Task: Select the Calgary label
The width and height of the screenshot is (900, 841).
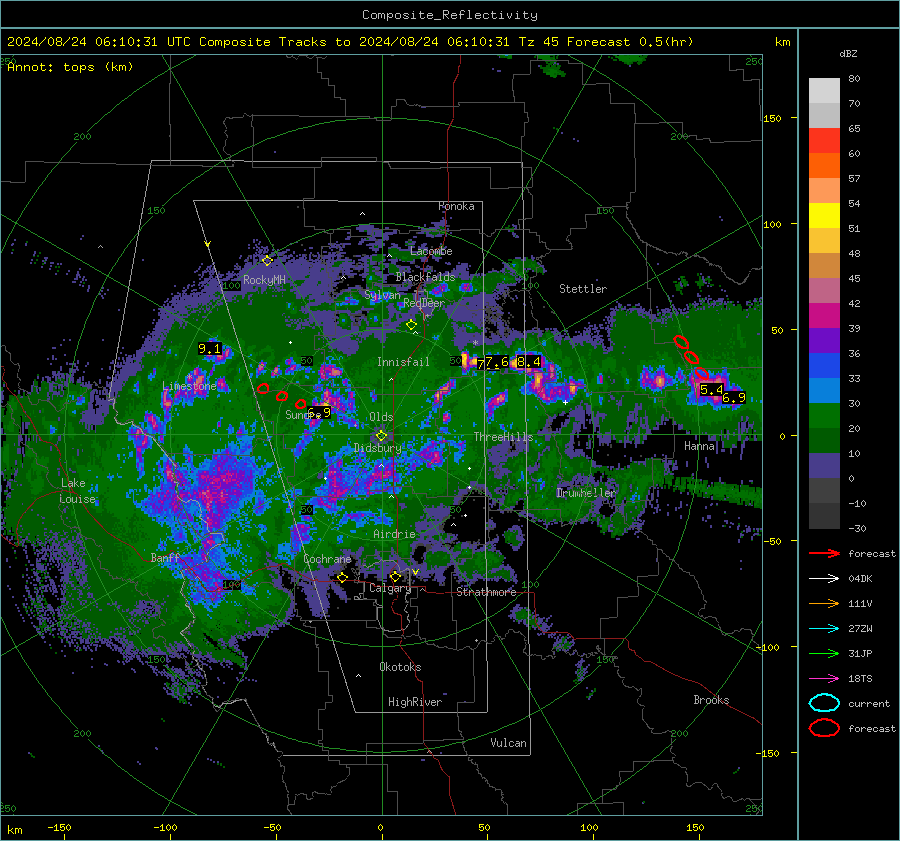Action: pos(390,588)
